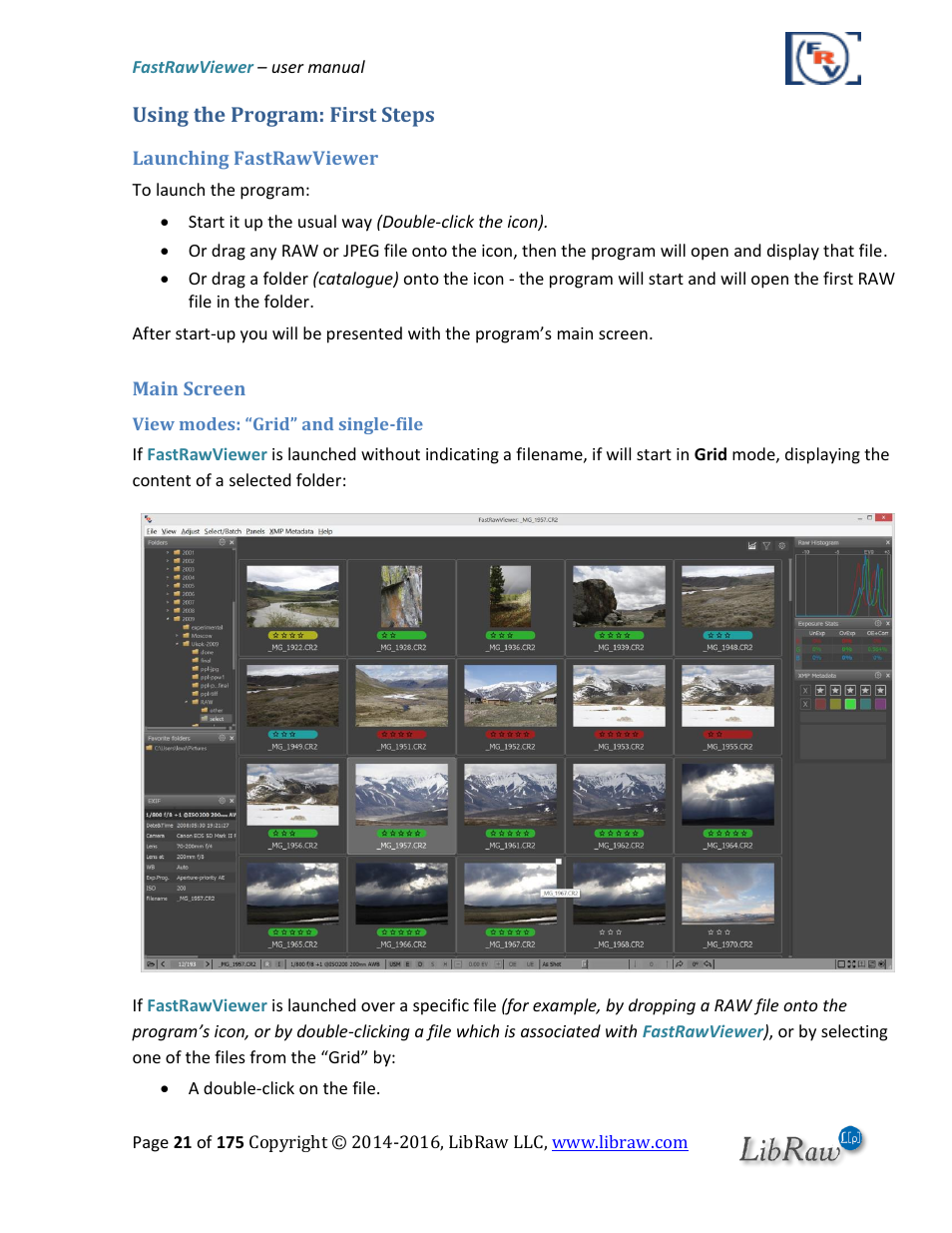Open favorite folder C:\Users\Jeva\Pictures
The height and width of the screenshot is (1233, 952).
pyautogui.click(x=178, y=748)
